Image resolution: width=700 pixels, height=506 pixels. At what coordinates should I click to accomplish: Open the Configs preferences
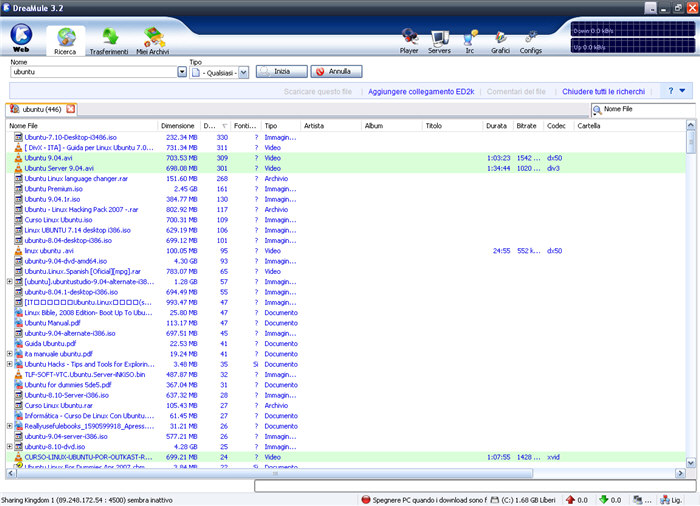531,41
